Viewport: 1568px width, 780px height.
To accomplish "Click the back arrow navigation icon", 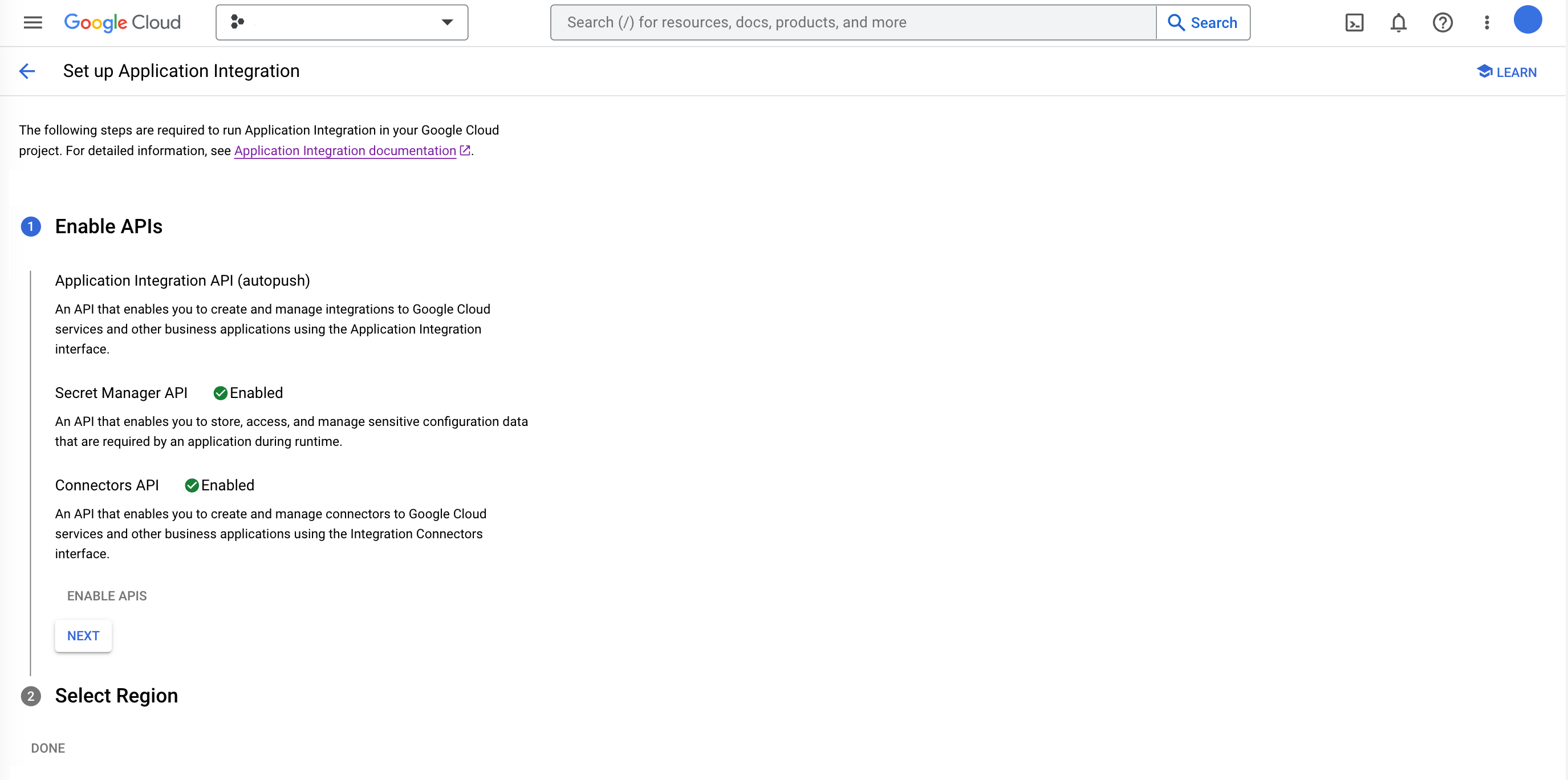I will (28, 71).
